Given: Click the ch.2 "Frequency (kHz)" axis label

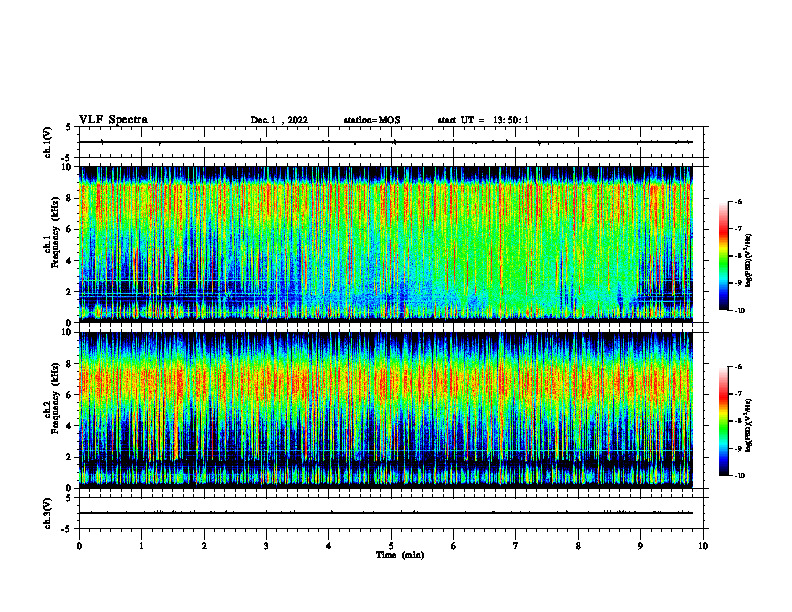Looking at the screenshot, I should coord(55,398).
